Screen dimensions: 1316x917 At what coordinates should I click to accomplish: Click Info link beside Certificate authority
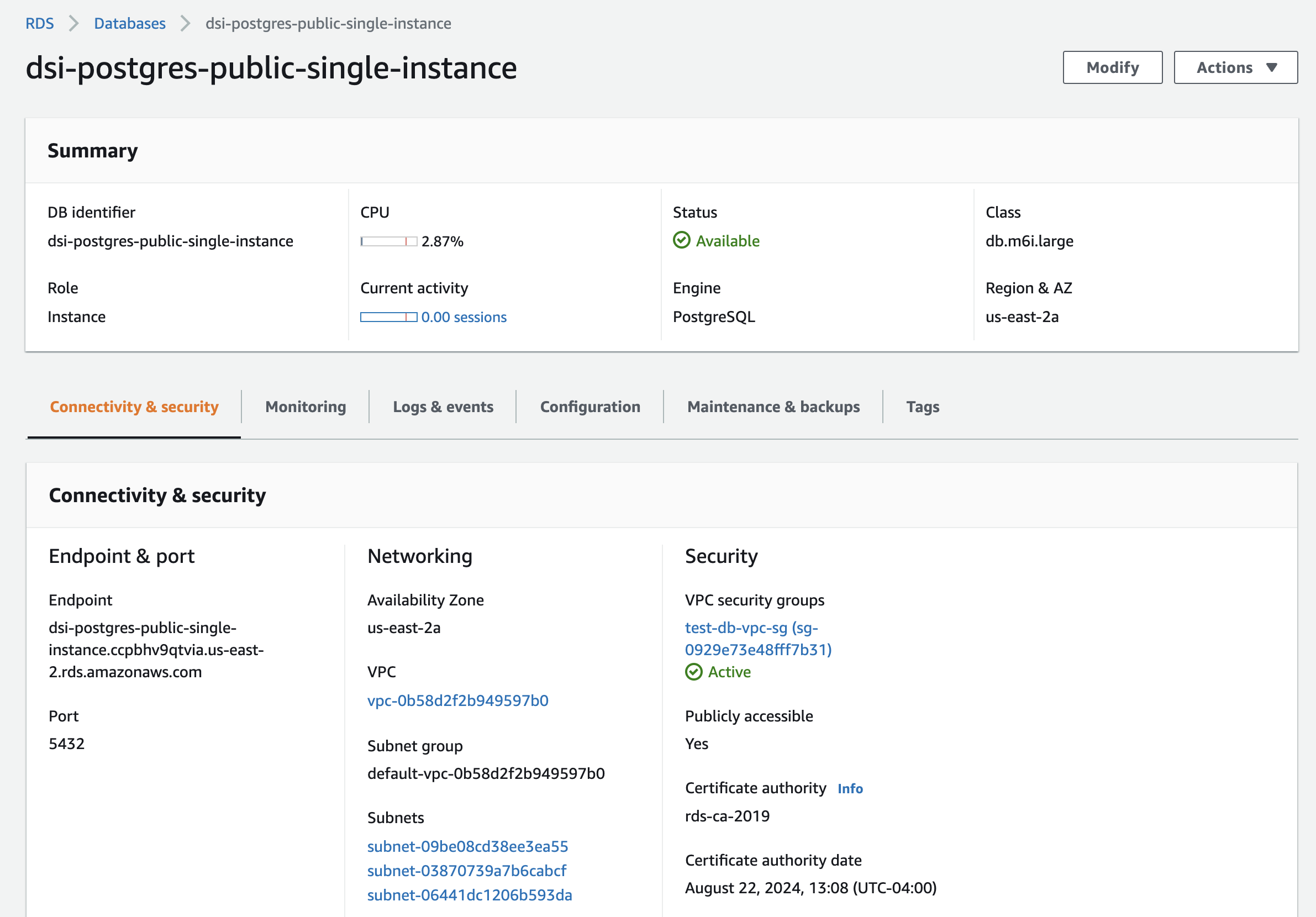[x=850, y=789]
